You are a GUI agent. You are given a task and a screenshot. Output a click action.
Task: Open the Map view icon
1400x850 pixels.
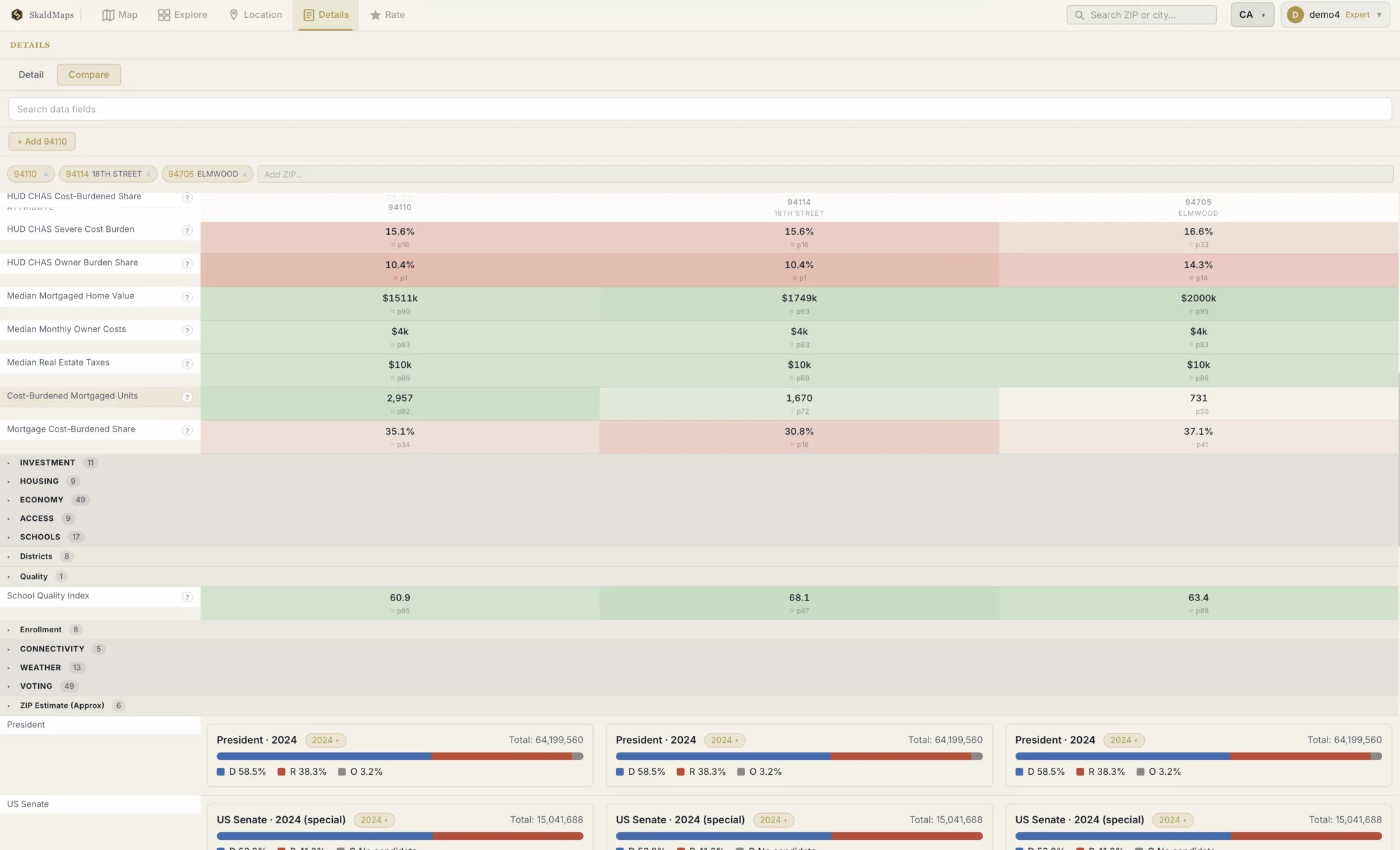pyautogui.click(x=108, y=15)
